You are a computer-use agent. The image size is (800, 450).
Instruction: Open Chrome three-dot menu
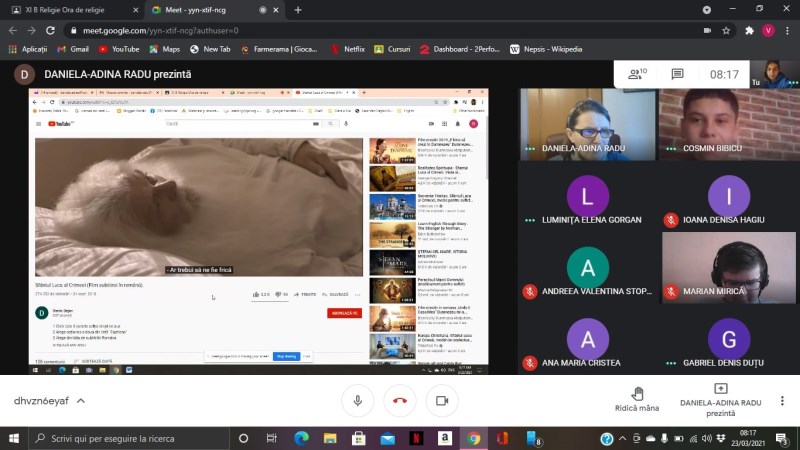click(x=788, y=31)
